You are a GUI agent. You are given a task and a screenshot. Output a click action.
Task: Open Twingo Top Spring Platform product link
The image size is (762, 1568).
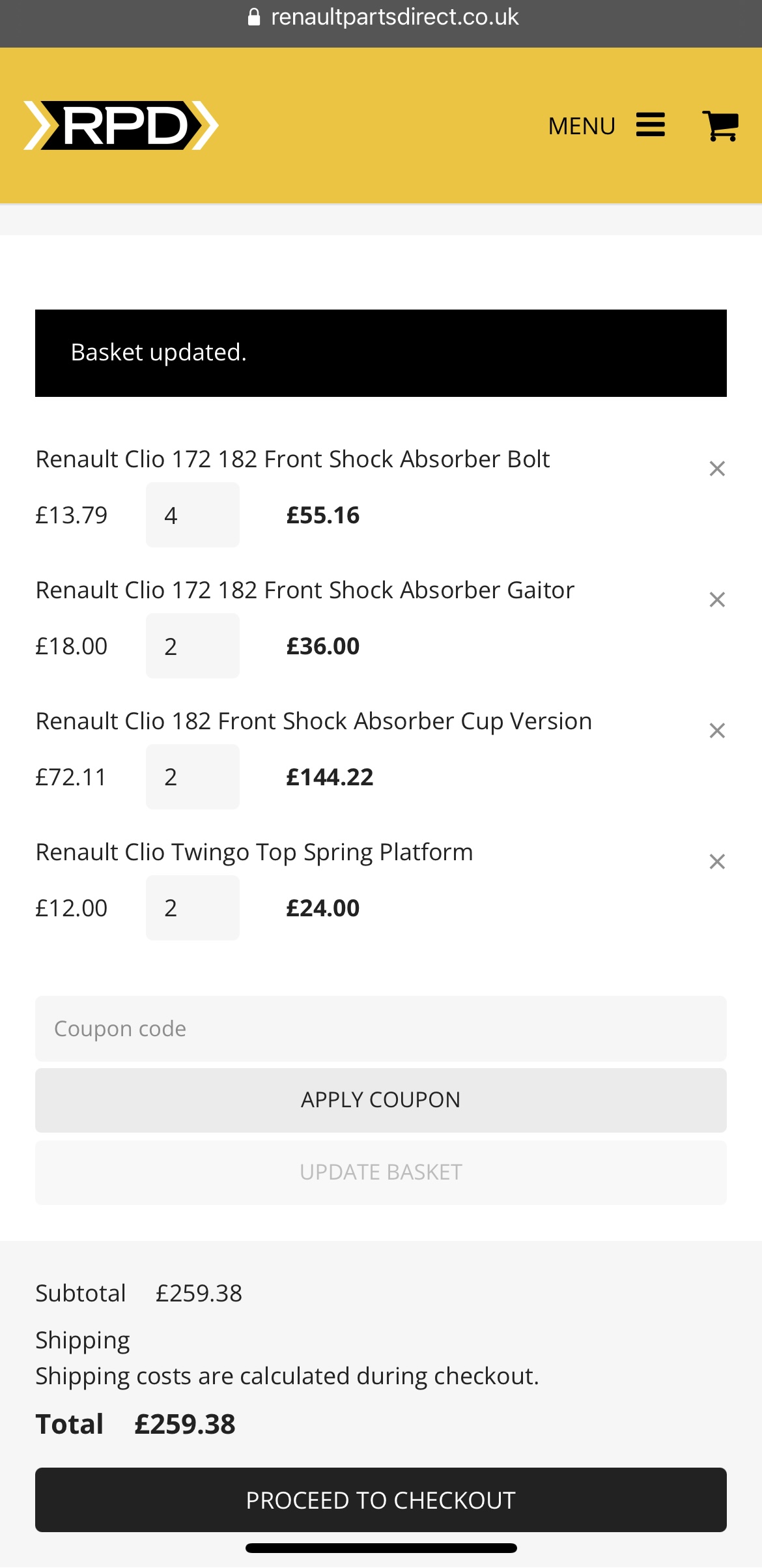click(x=254, y=852)
